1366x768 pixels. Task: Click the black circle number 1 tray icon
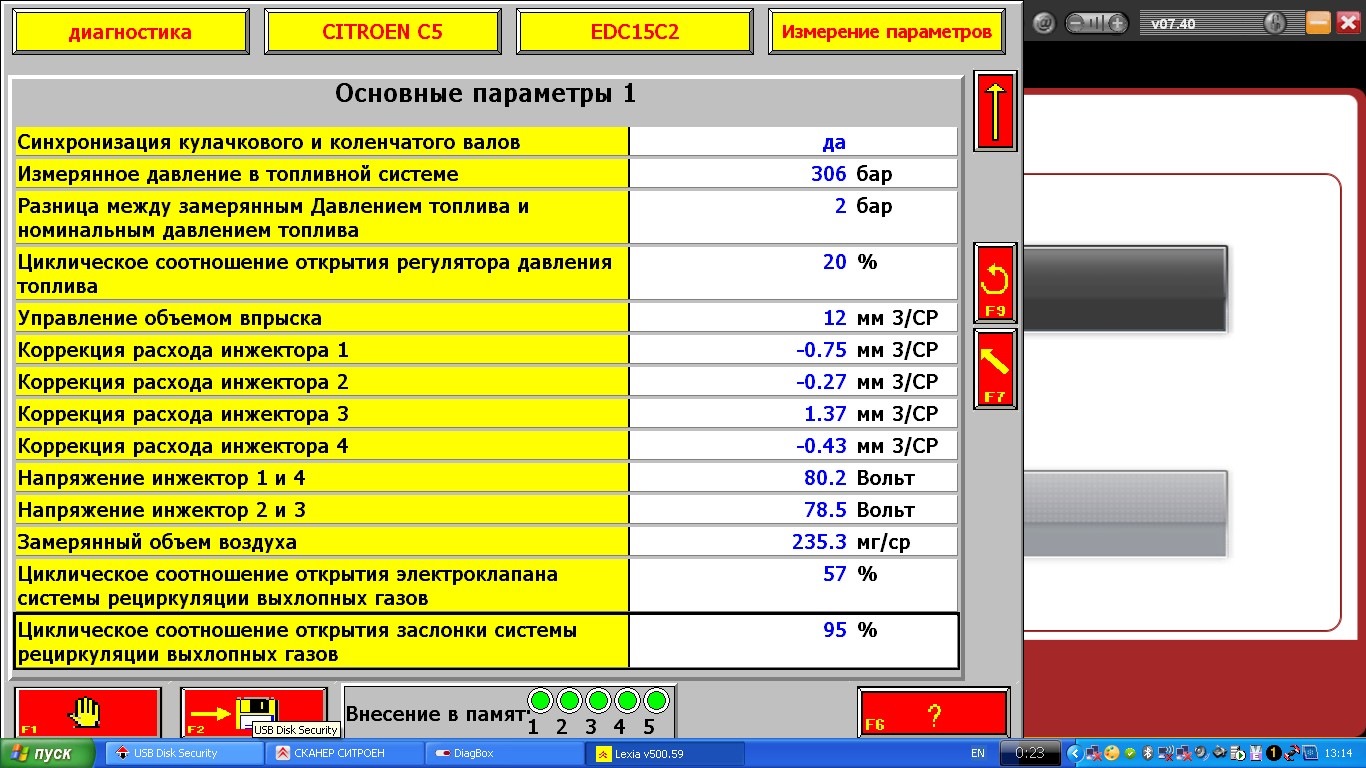[x=1274, y=753]
